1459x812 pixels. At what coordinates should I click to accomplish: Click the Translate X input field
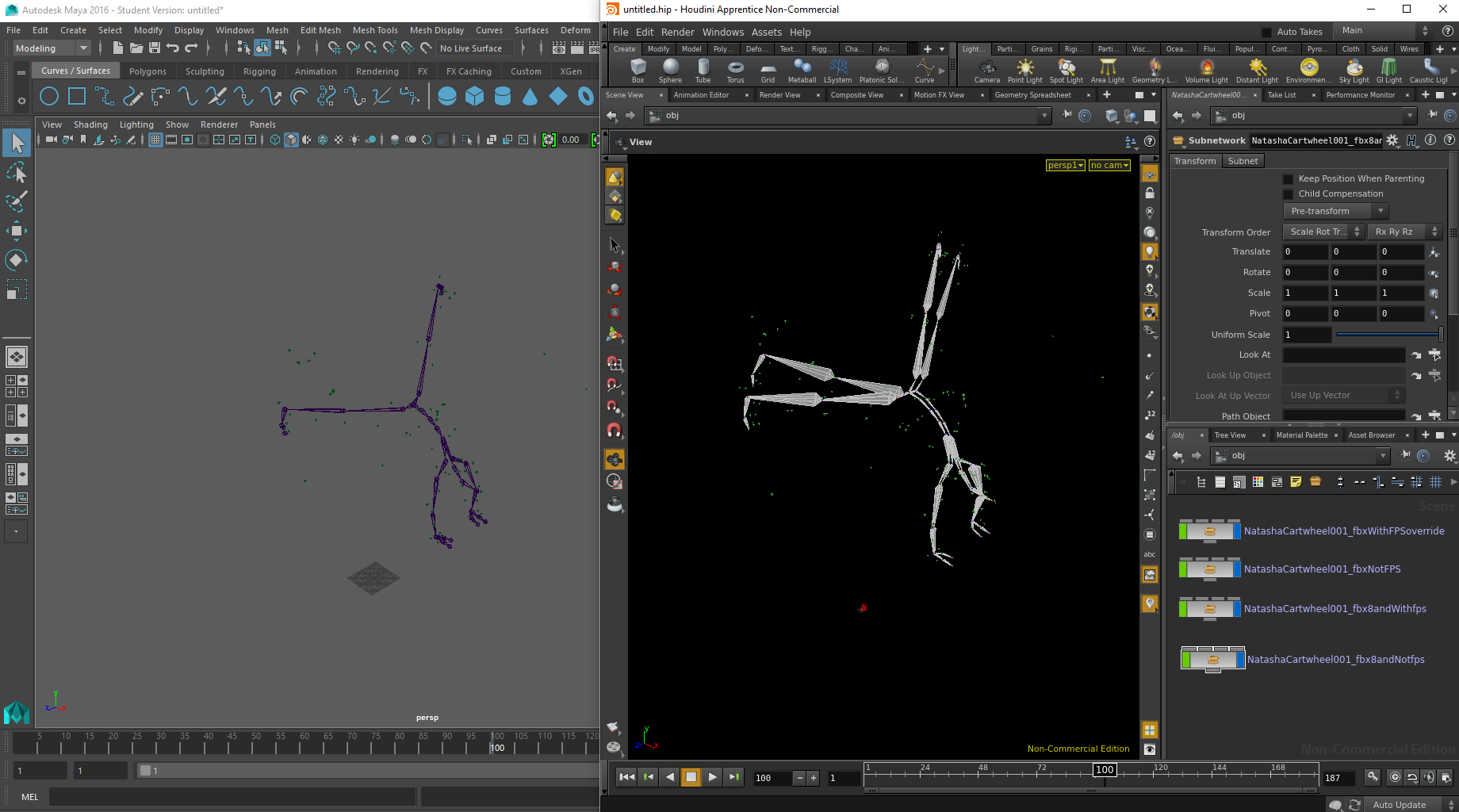click(x=1304, y=252)
